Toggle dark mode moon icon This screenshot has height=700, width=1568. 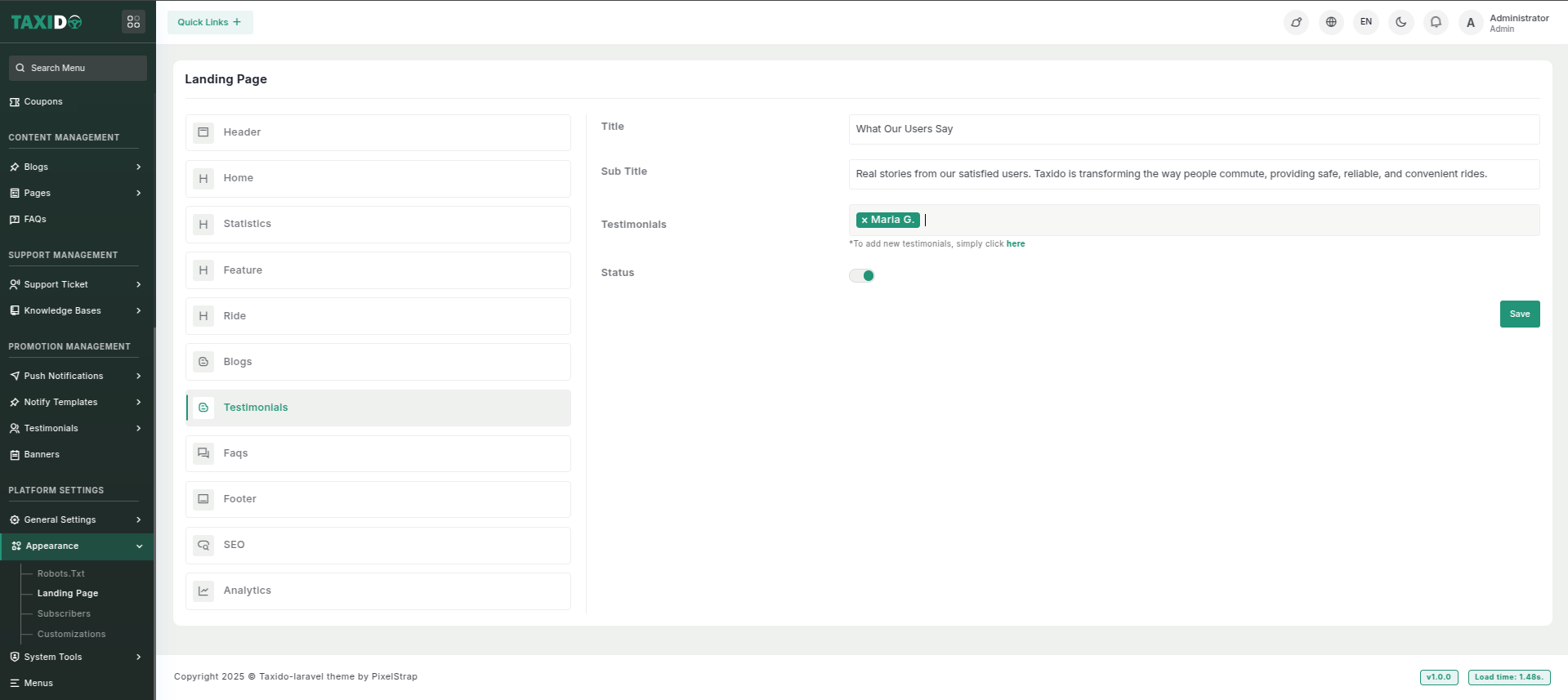1400,22
